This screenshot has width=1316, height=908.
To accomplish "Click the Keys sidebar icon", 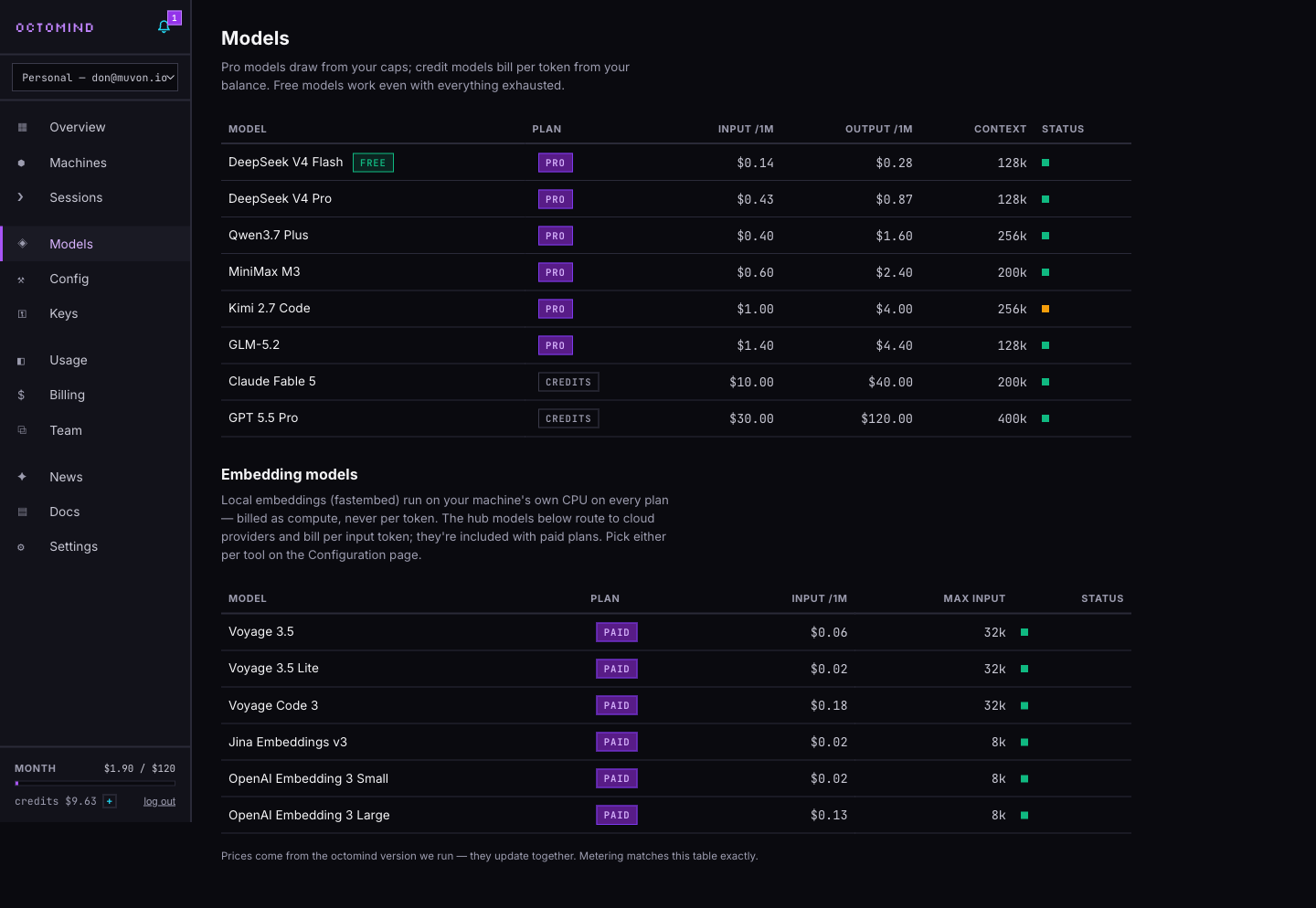I will tap(22, 314).
